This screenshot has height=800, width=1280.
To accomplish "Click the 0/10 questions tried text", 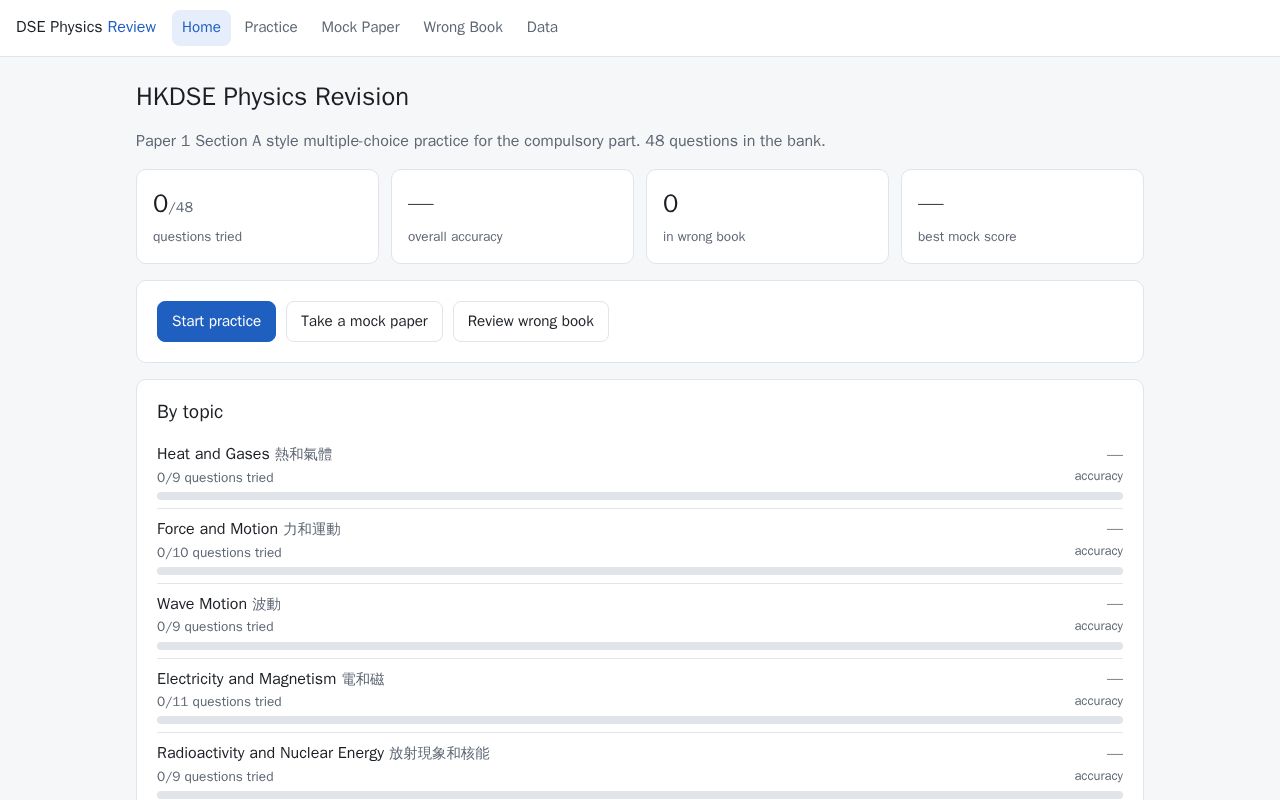I will coord(219,553).
